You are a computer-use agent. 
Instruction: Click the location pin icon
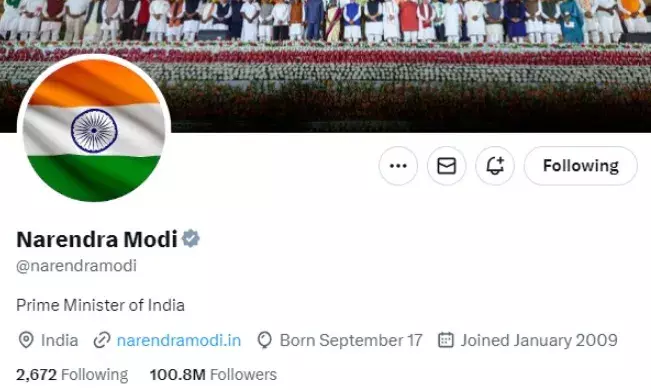[x=26, y=340]
